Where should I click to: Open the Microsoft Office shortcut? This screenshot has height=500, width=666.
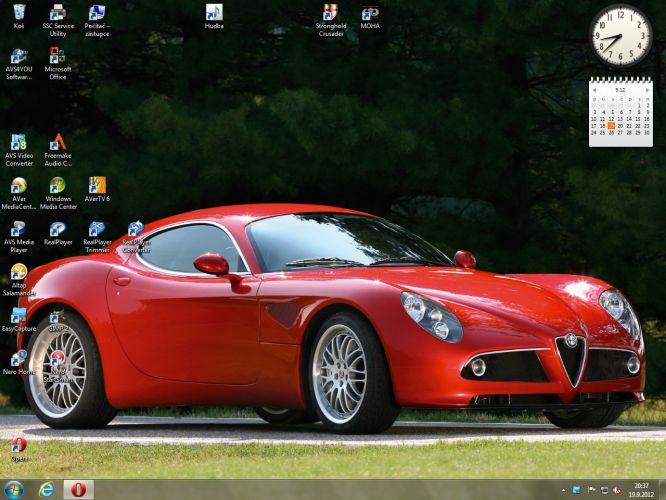57,64
